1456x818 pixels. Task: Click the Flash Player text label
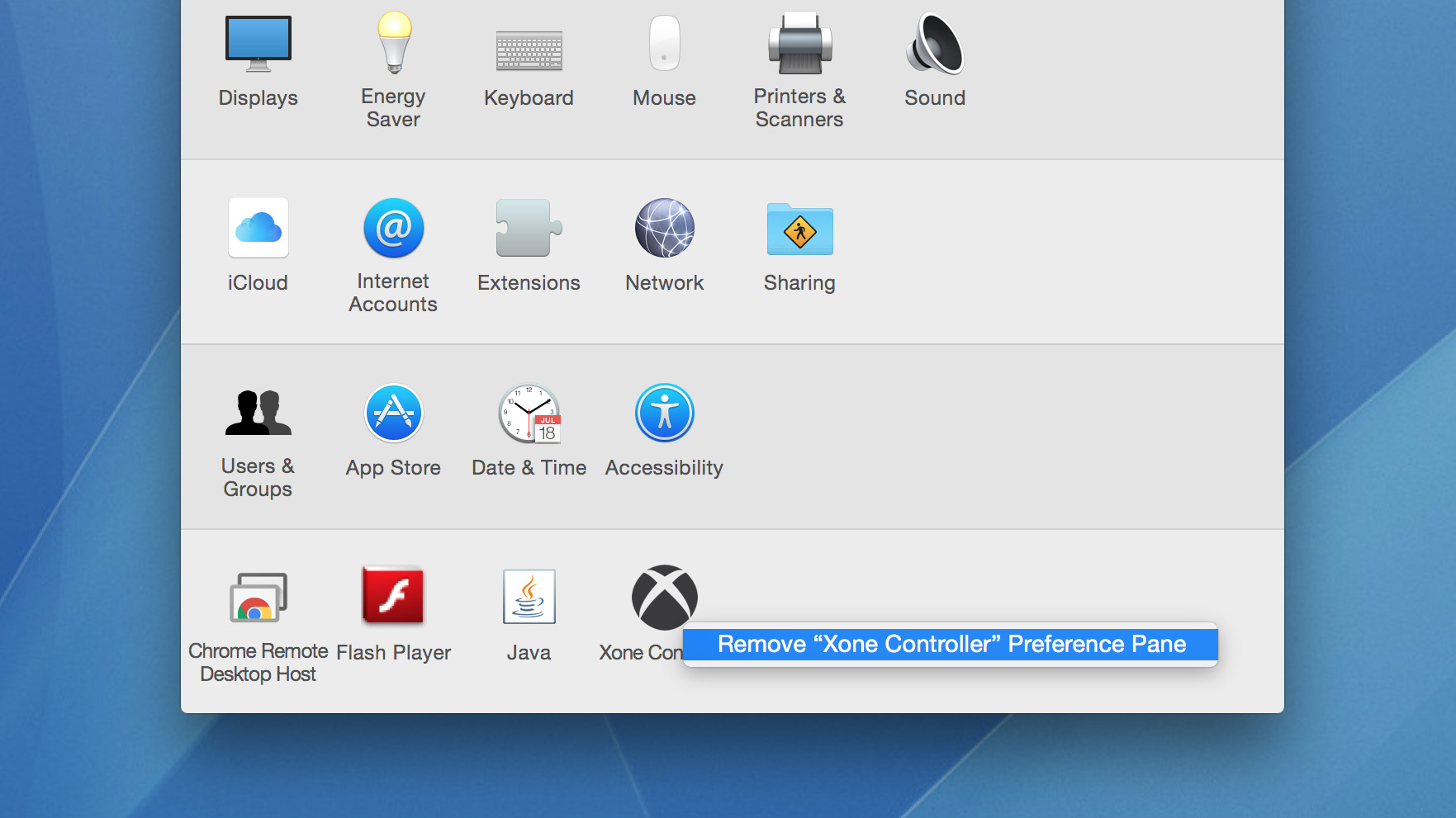[393, 653]
